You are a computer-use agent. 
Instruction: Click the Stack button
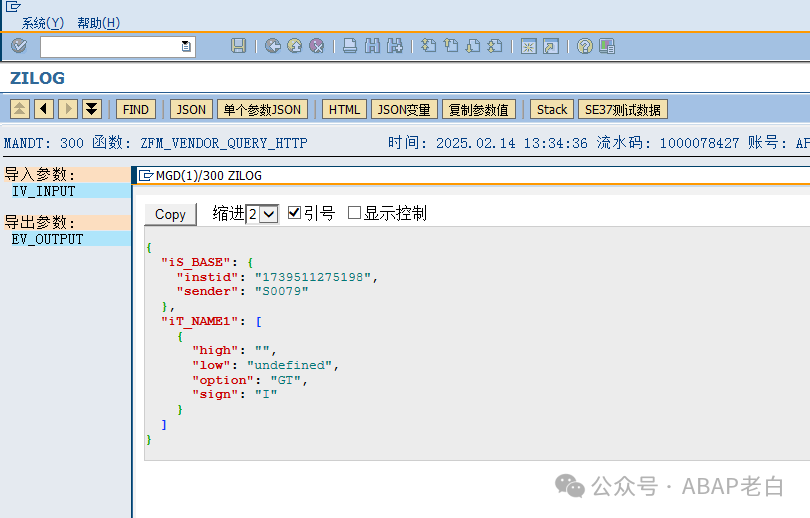552,109
